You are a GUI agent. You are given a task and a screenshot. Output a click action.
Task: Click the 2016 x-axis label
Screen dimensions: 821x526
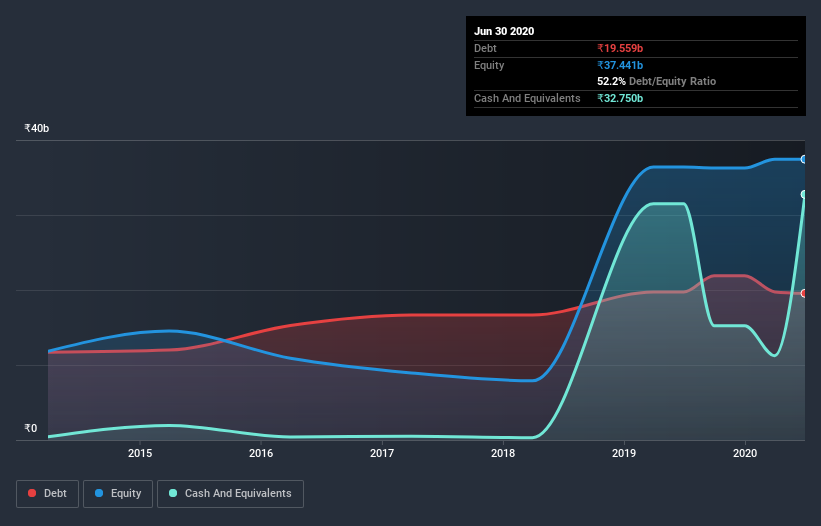pyautogui.click(x=261, y=453)
